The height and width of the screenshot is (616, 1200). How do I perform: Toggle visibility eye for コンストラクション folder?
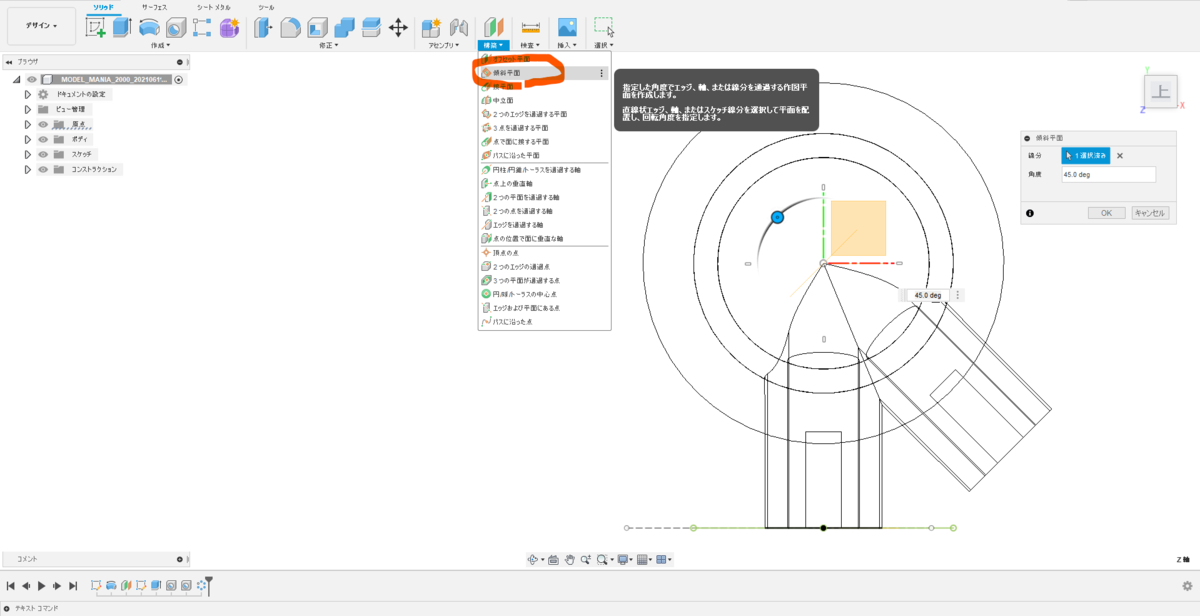pyautogui.click(x=43, y=169)
